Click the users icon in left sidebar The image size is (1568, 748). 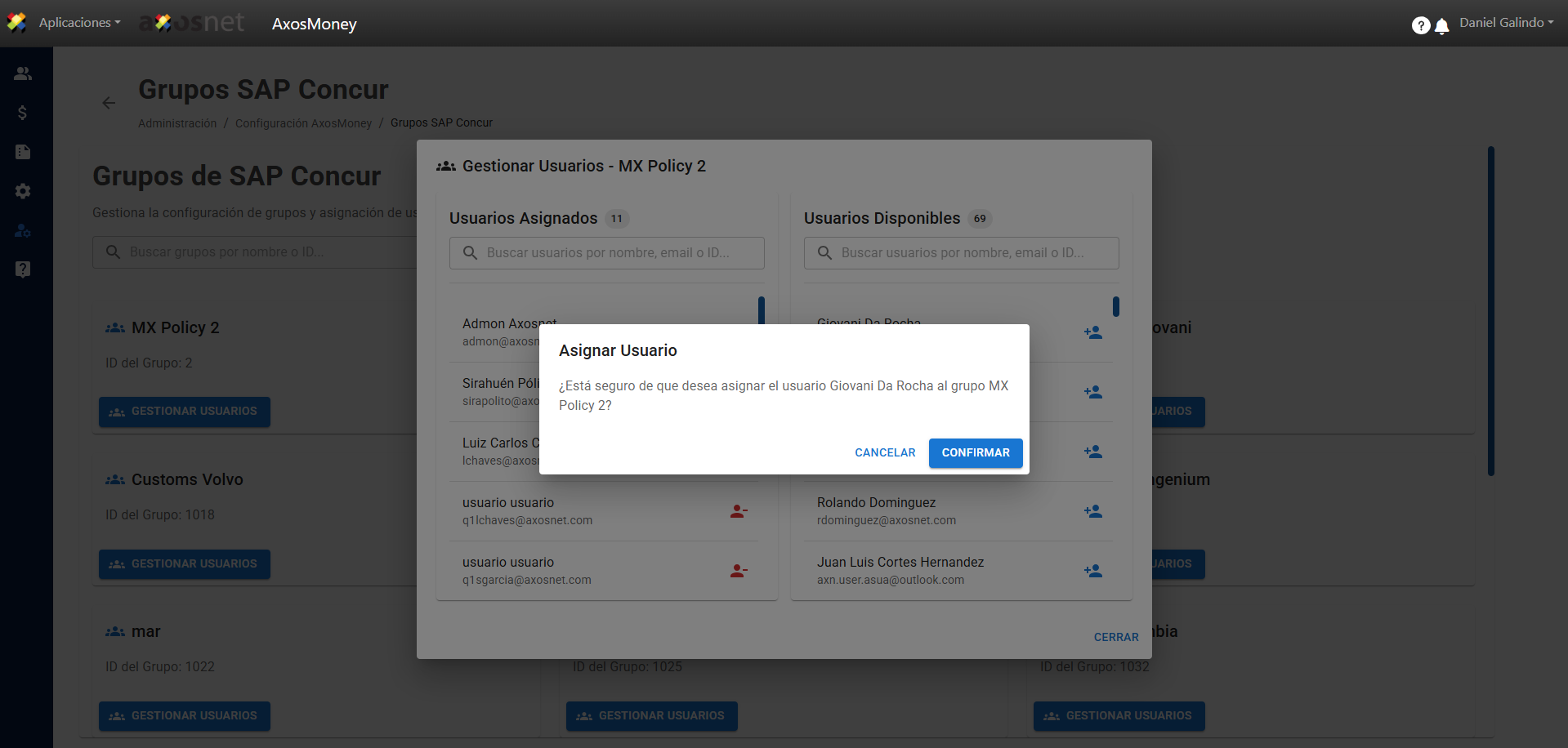pyautogui.click(x=23, y=73)
